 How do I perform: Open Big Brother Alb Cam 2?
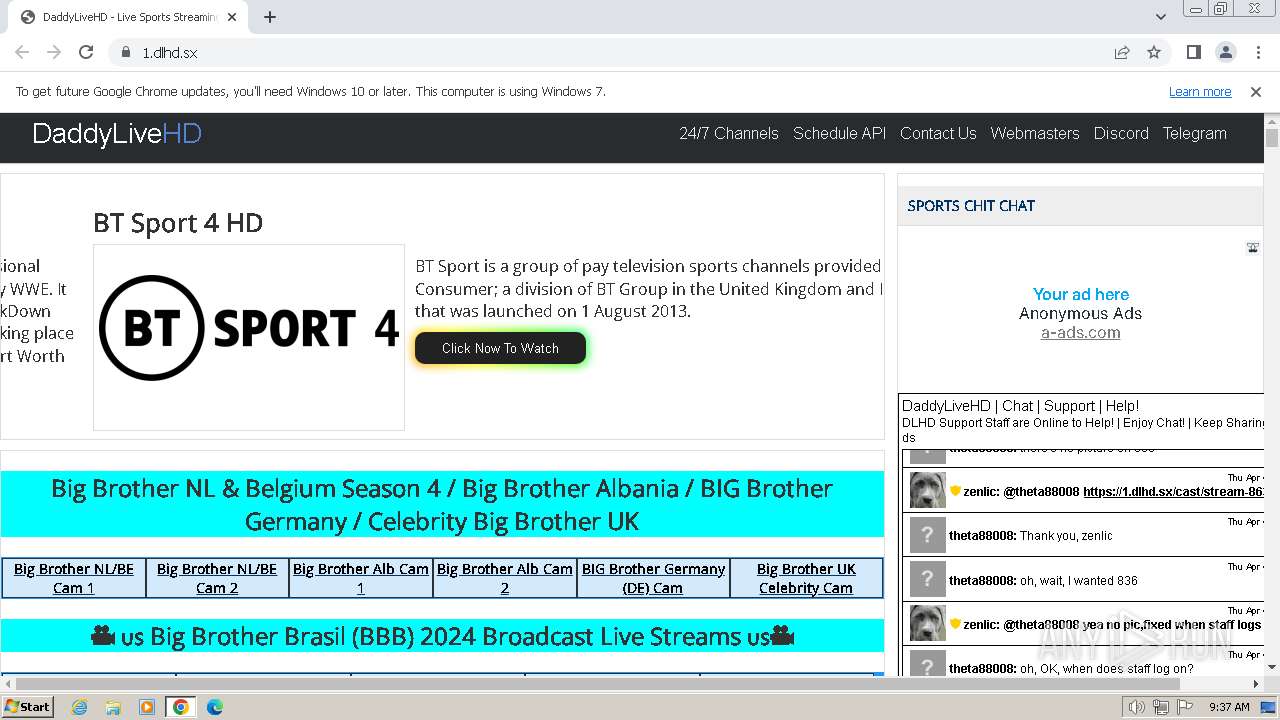coord(505,578)
